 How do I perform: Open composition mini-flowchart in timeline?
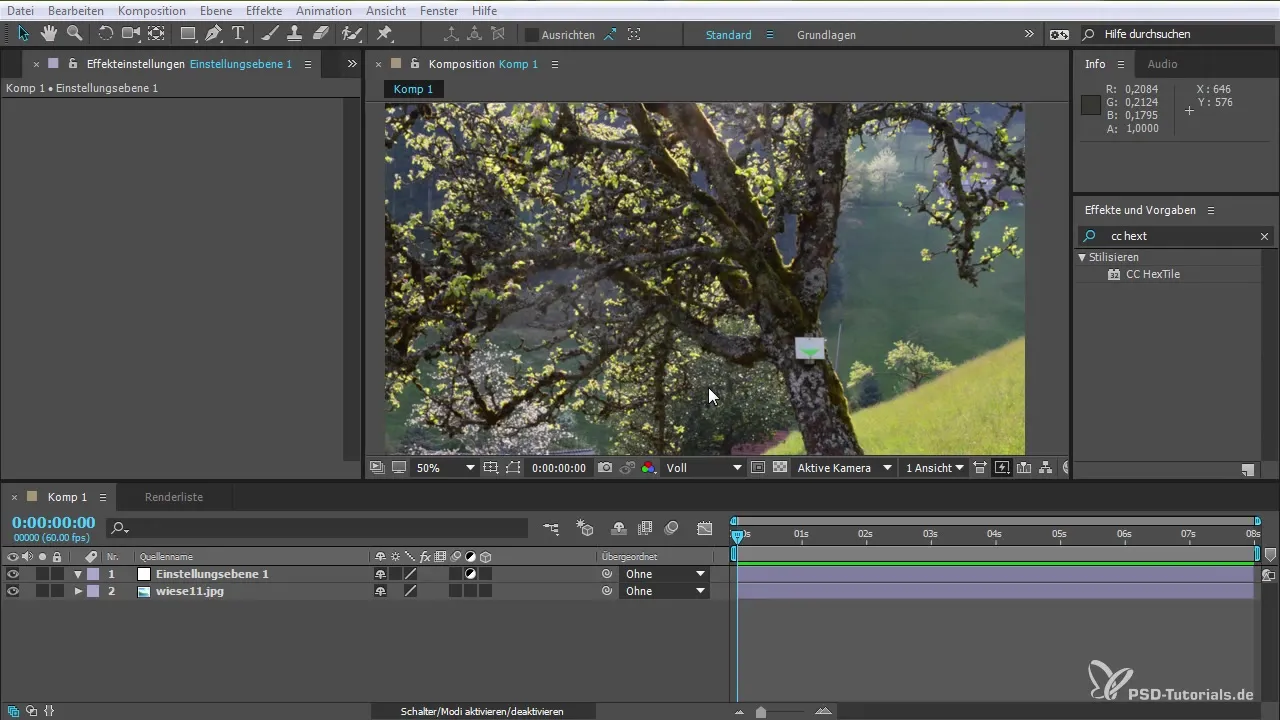tap(552, 527)
